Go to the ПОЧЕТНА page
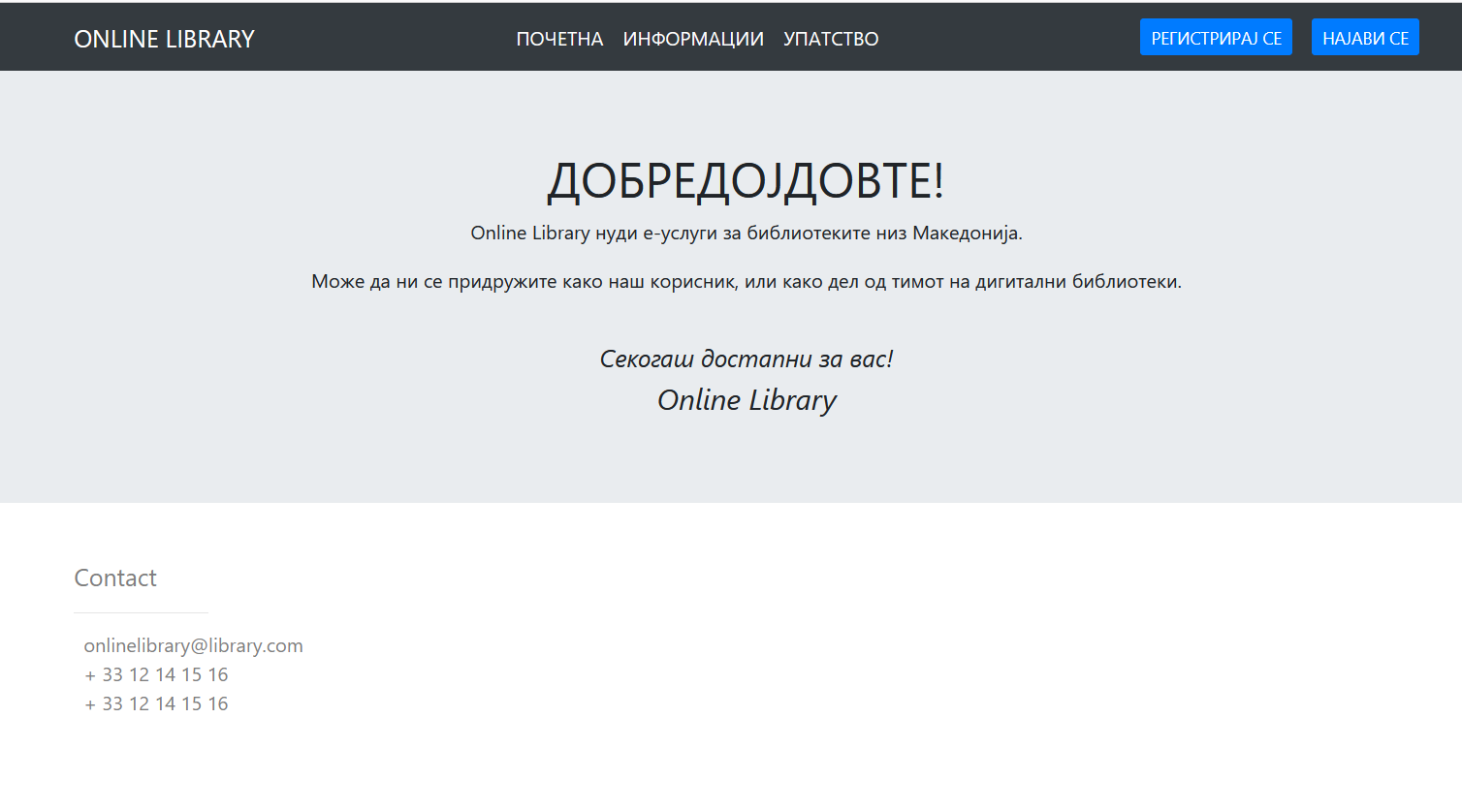1462x812 pixels. [559, 39]
